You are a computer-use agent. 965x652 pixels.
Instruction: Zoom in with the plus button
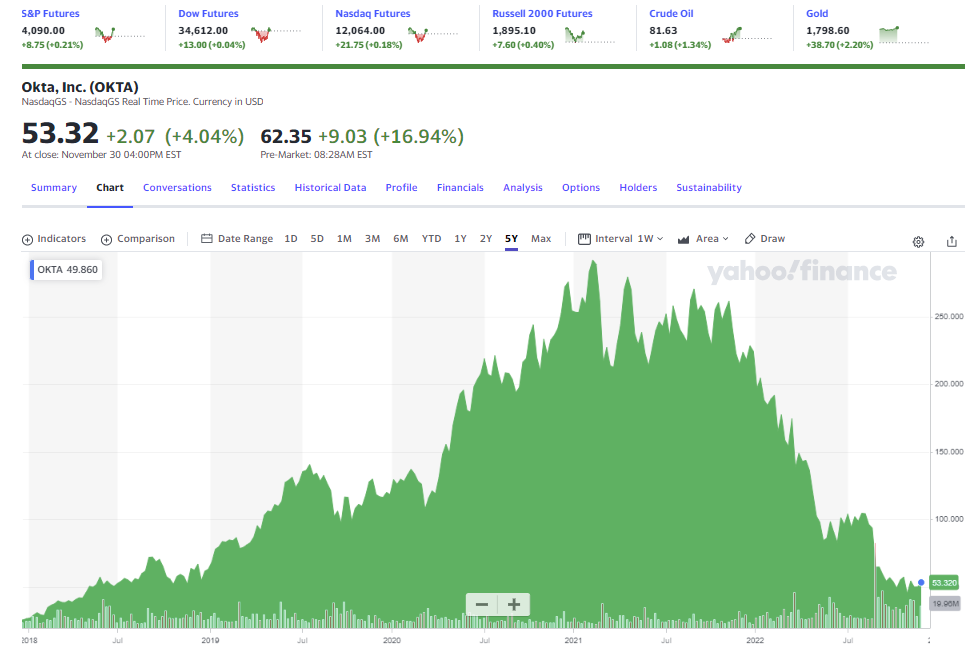point(514,605)
